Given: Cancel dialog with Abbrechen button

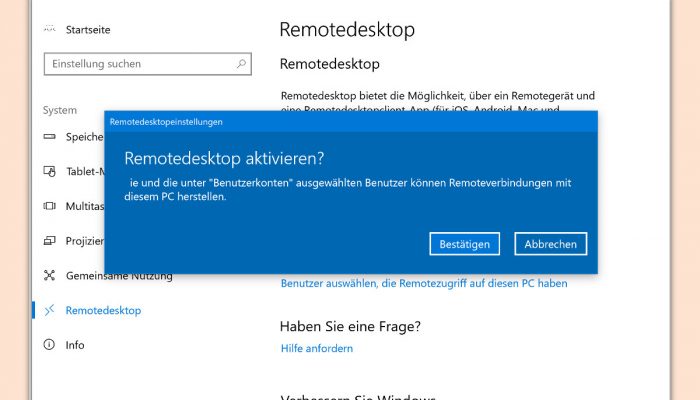Looking at the screenshot, I should (x=550, y=244).
